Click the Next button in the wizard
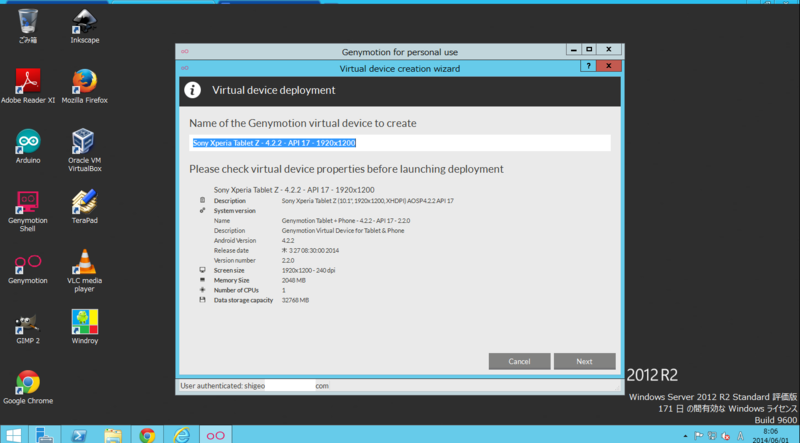This screenshot has width=800, height=443. tap(584, 361)
